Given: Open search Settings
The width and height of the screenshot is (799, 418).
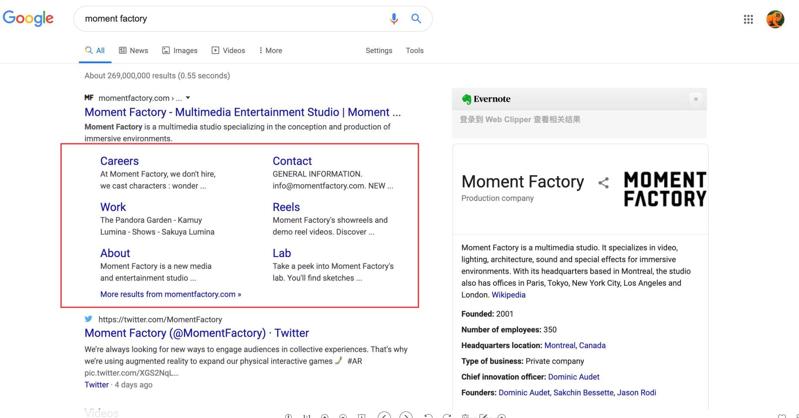Looking at the screenshot, I should [x=379, y=50].
